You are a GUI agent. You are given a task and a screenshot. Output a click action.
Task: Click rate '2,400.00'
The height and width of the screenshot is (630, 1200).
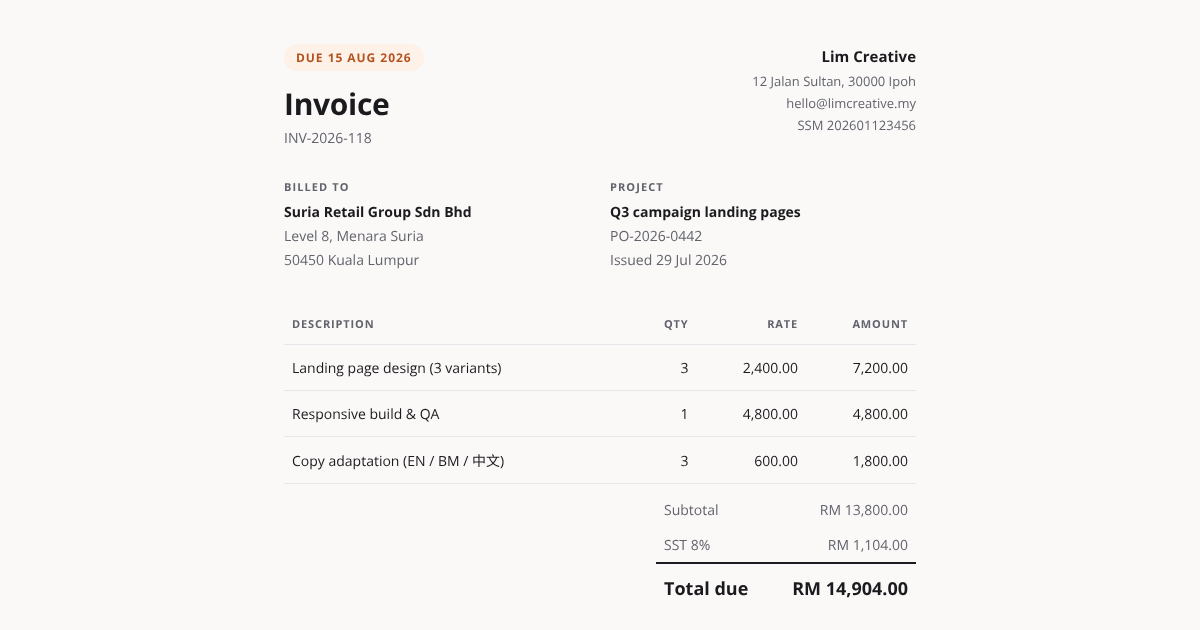point(770,368)
